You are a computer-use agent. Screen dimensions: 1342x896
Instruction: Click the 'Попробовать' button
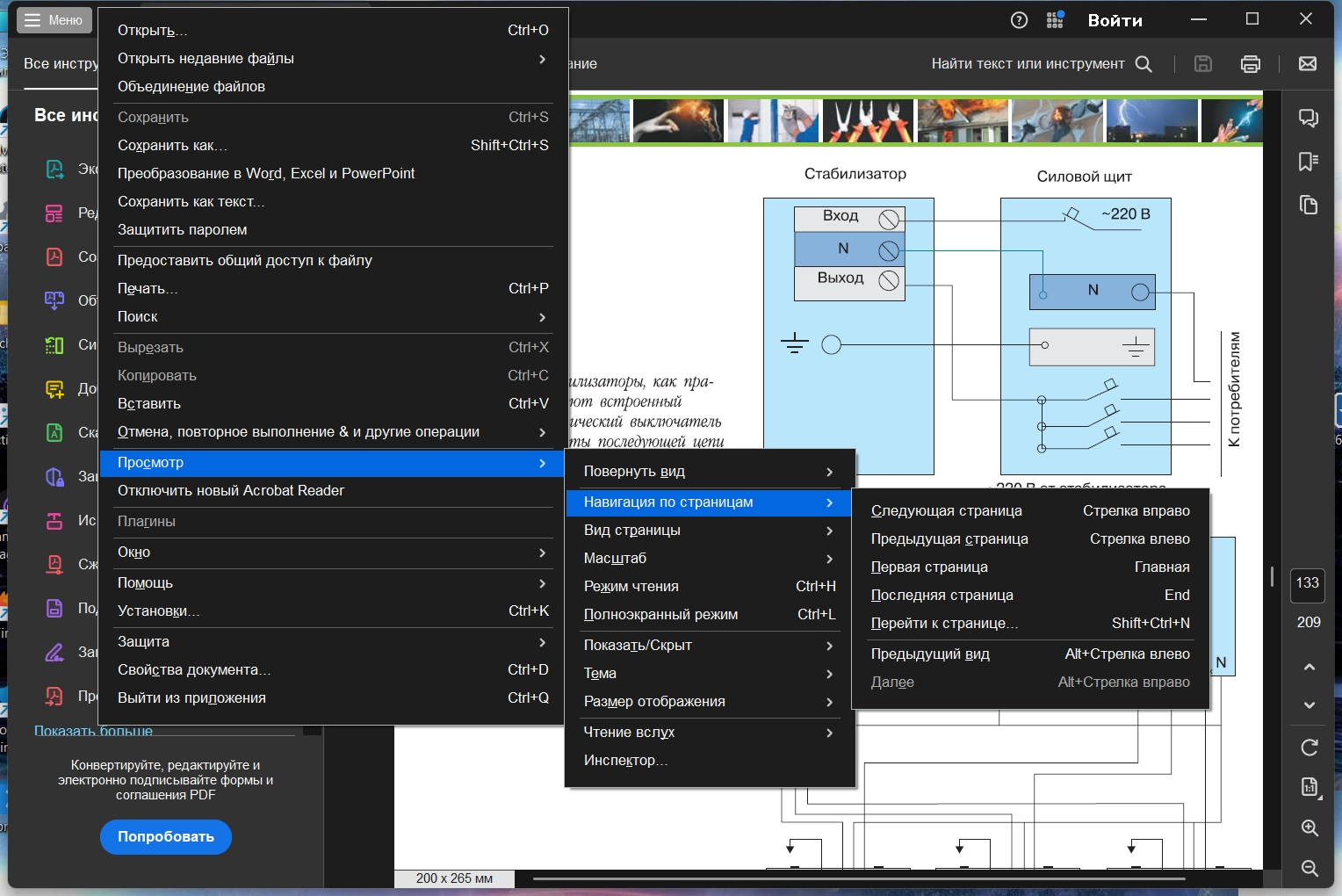[x=165, y=837]
